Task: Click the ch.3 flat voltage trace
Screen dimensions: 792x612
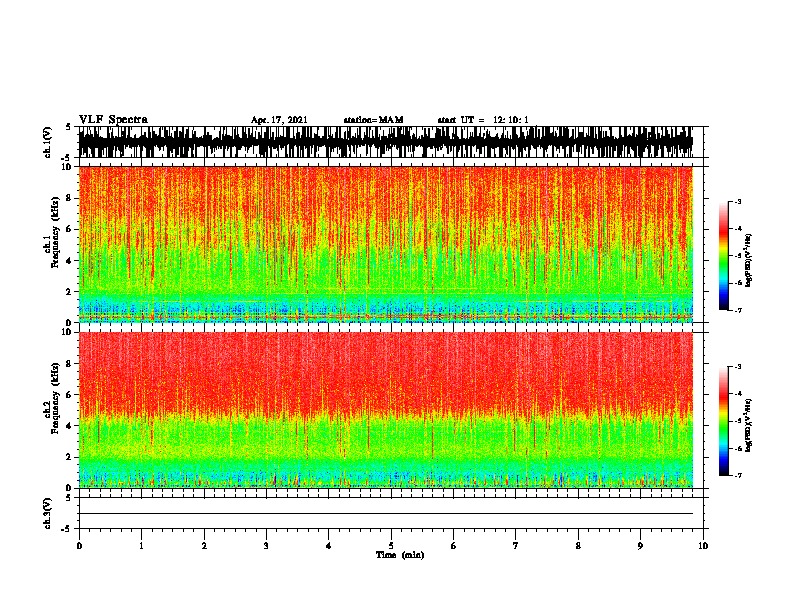Action: tap(386, 514)
